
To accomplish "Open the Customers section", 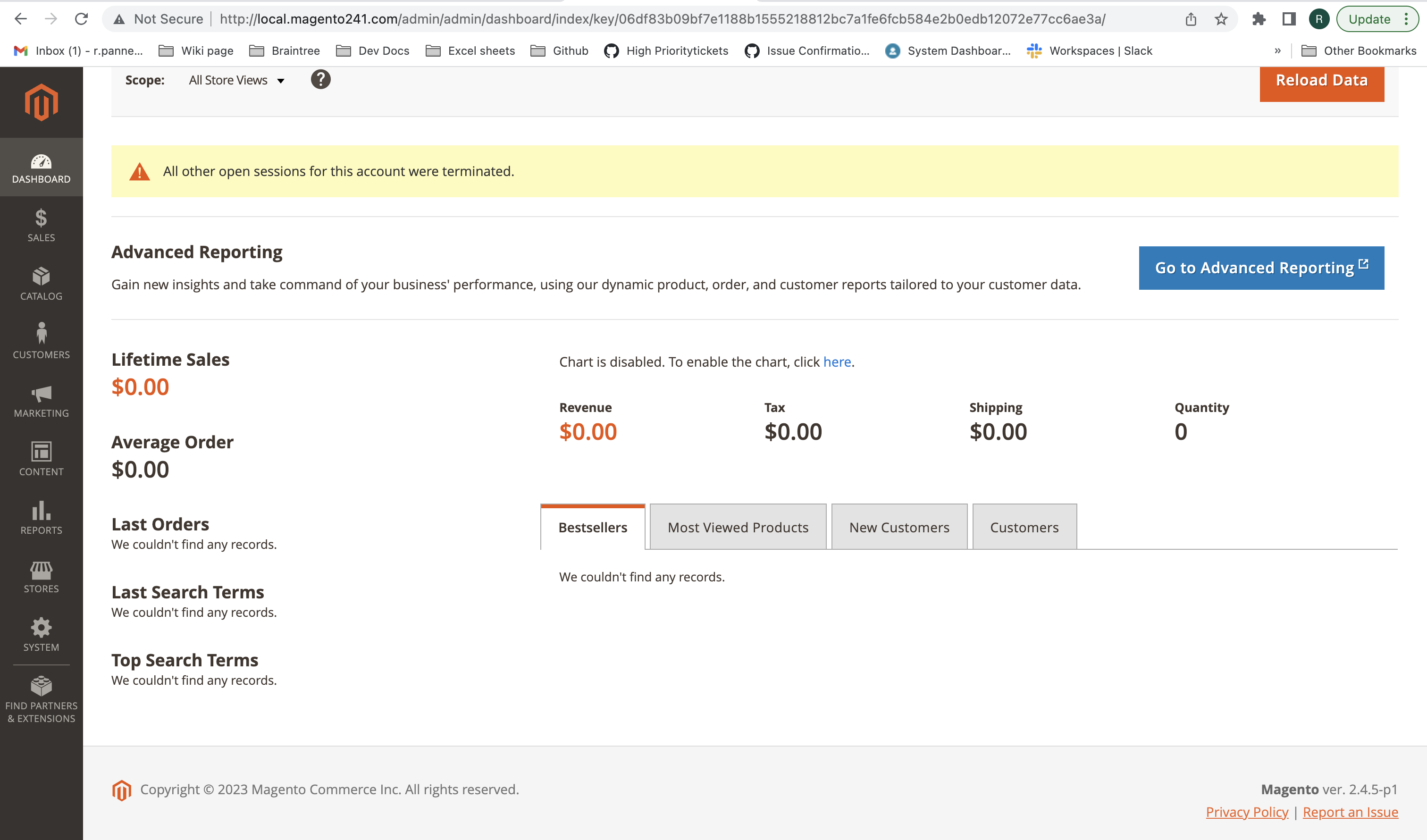I will click(41, 342).
